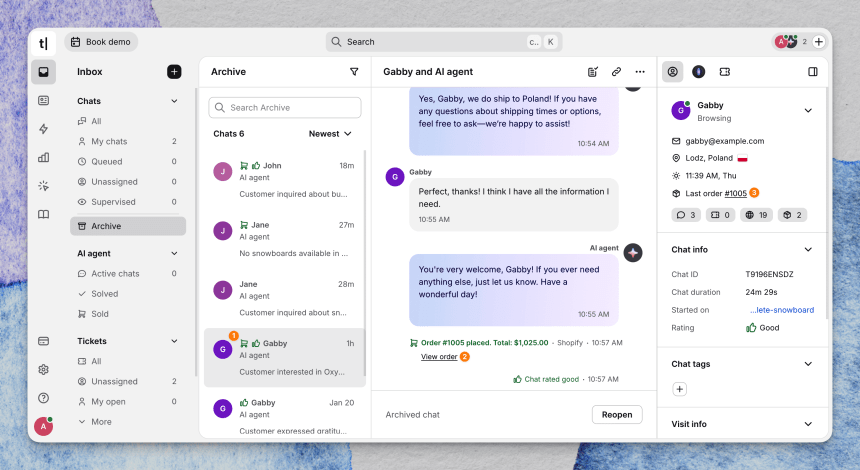This screenshot has height=470, width=860.
Task: Select Queued chats
Action: tap(128, 162)
